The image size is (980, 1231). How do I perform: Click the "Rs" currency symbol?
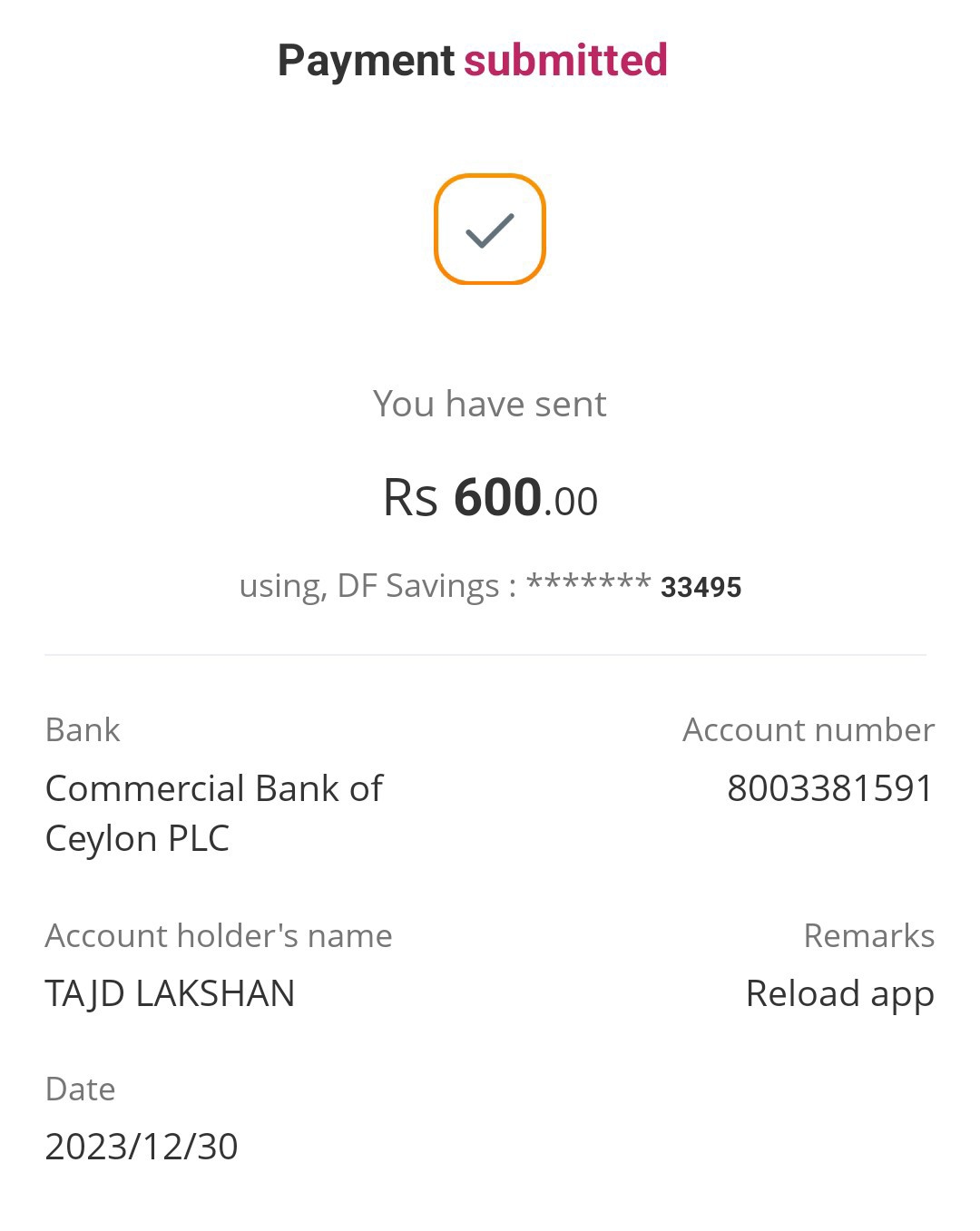410,498
